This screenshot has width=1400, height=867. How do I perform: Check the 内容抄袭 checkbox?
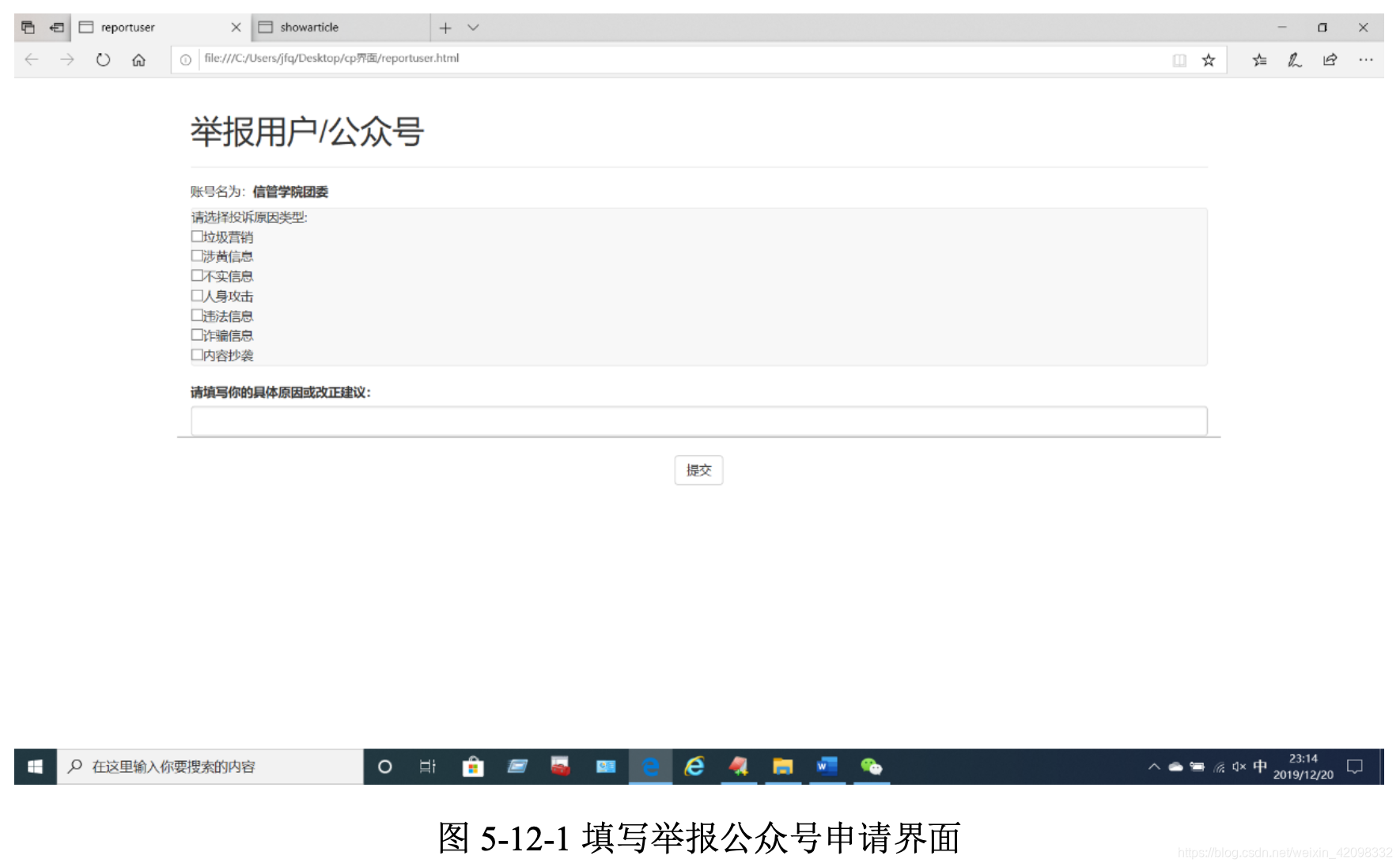[x=197, y=354]
